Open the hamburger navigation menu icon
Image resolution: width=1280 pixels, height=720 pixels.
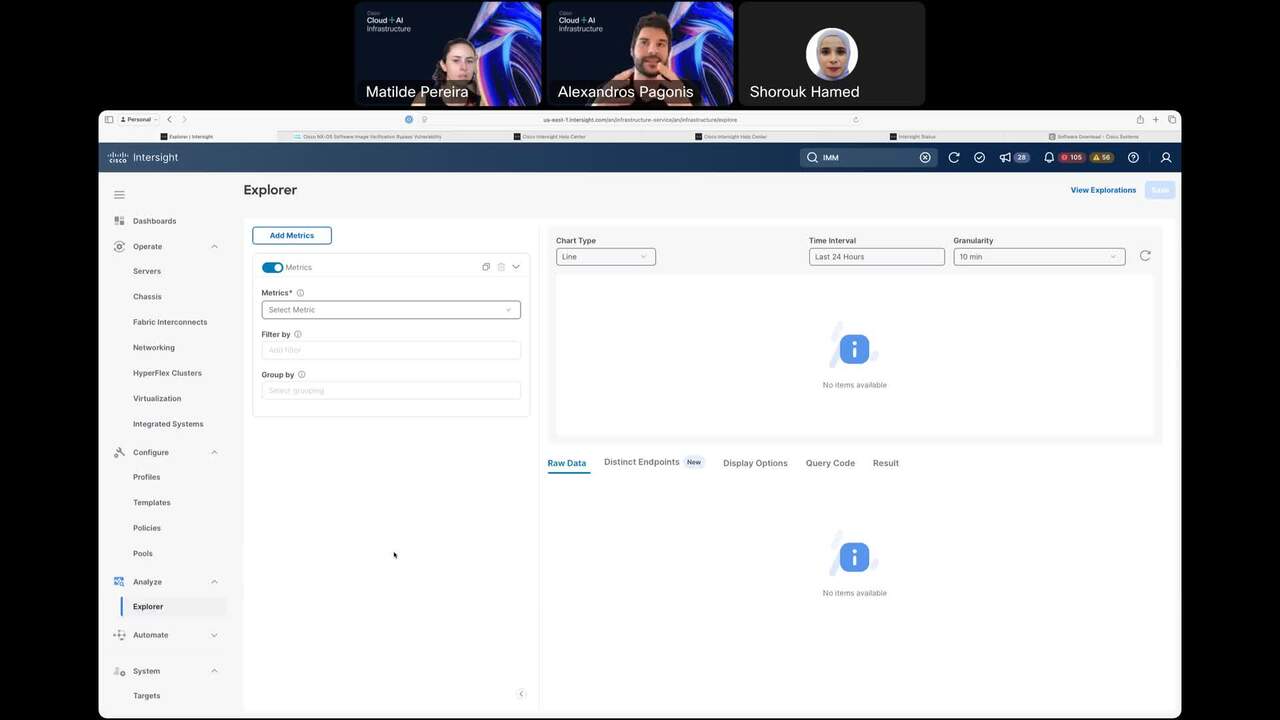coord(119,195)
